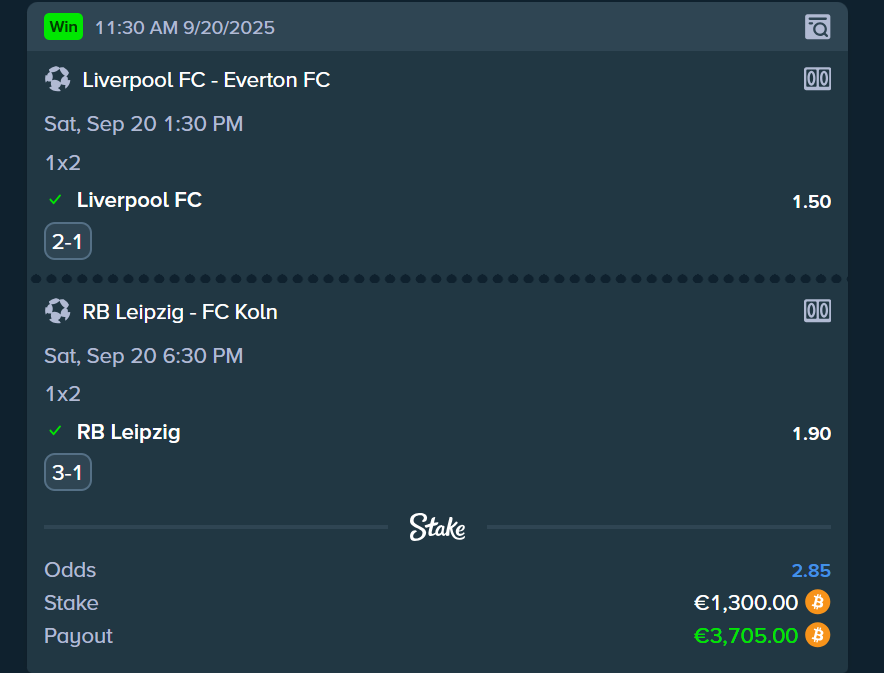Click the 1.50 odds for Liverpool FC

click(811, 202)
